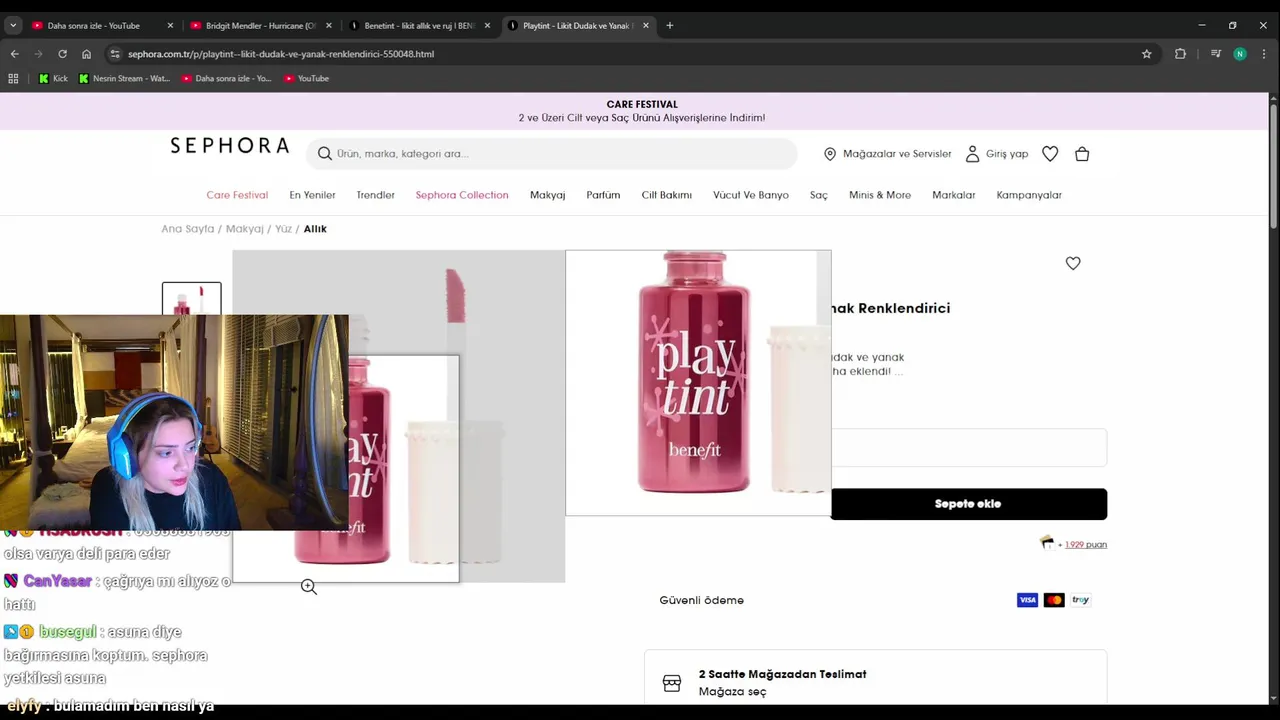Open the Care Festival menu
This screenshot has height=720, width=1280.
(x=237, y=195)
